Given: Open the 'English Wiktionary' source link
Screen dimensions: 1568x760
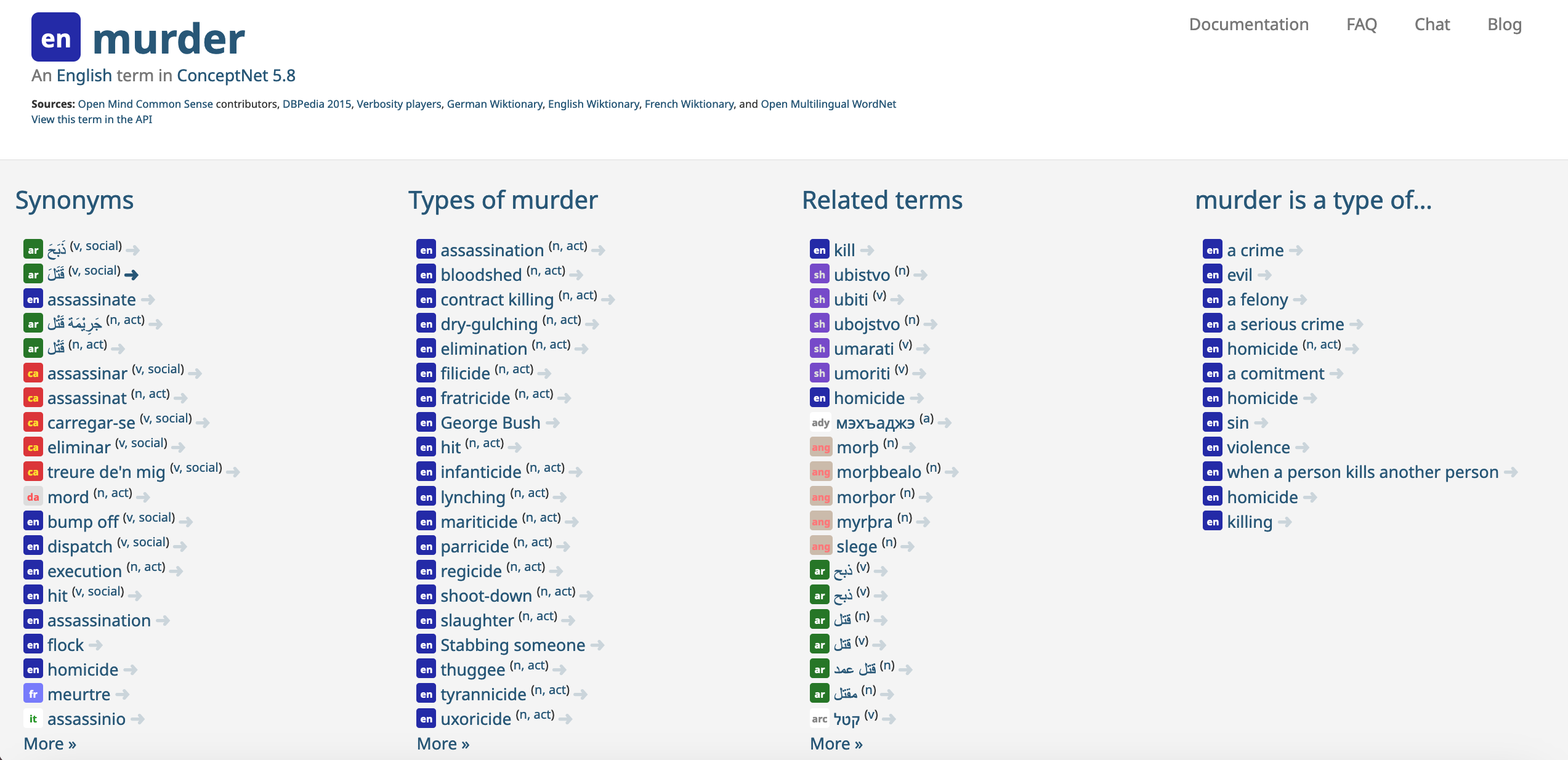Looking at the screenshot, I should [593, 104].
